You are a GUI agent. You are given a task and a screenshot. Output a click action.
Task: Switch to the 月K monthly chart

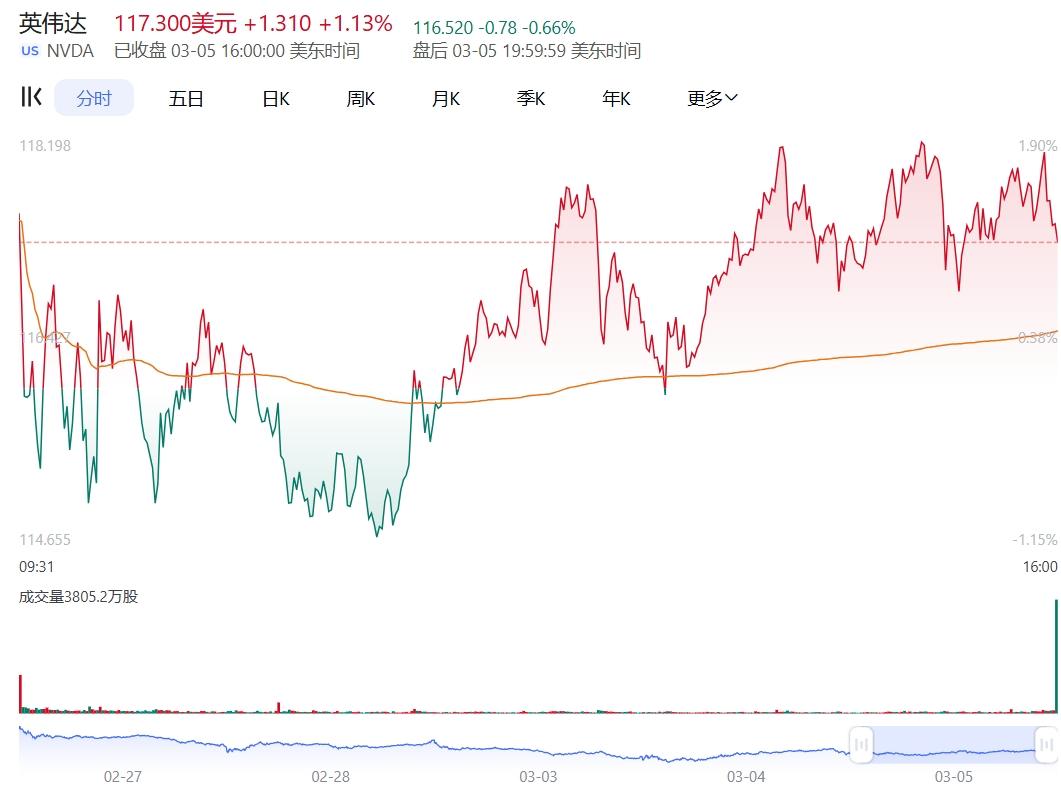point(445,98)
